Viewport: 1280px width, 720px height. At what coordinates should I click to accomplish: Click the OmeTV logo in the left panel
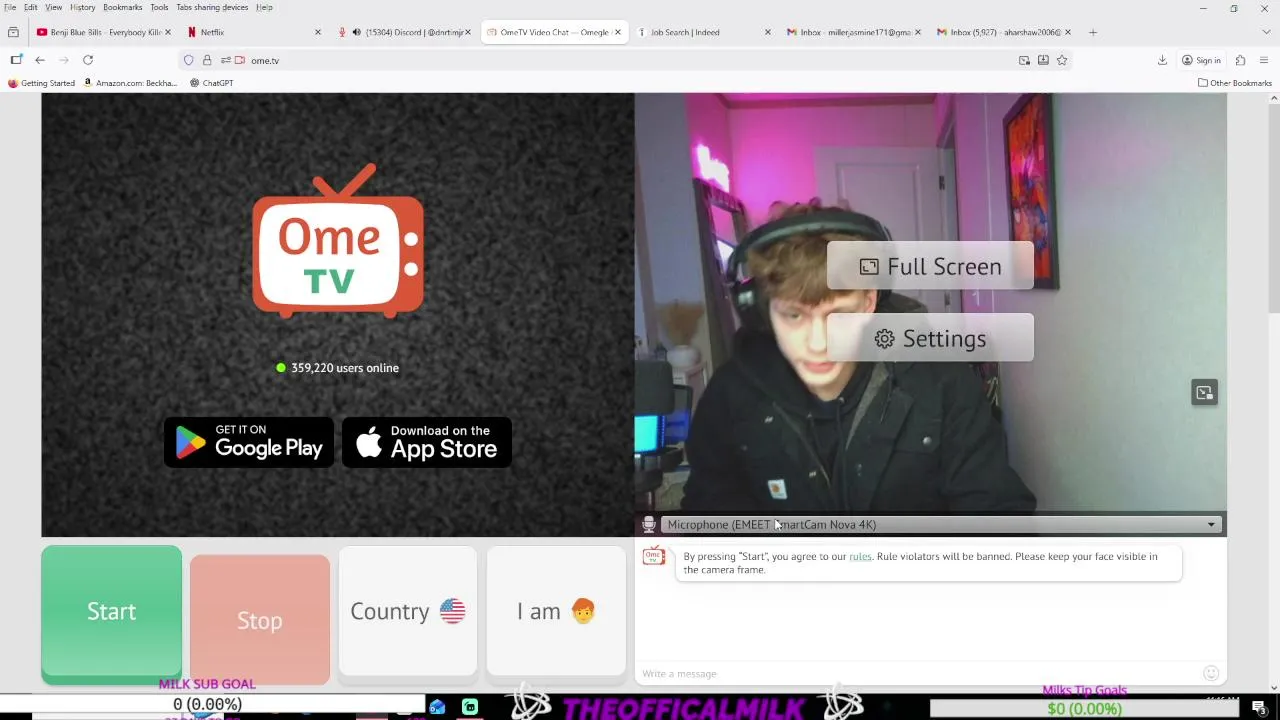pyautogui.click(x=338, y=241)
